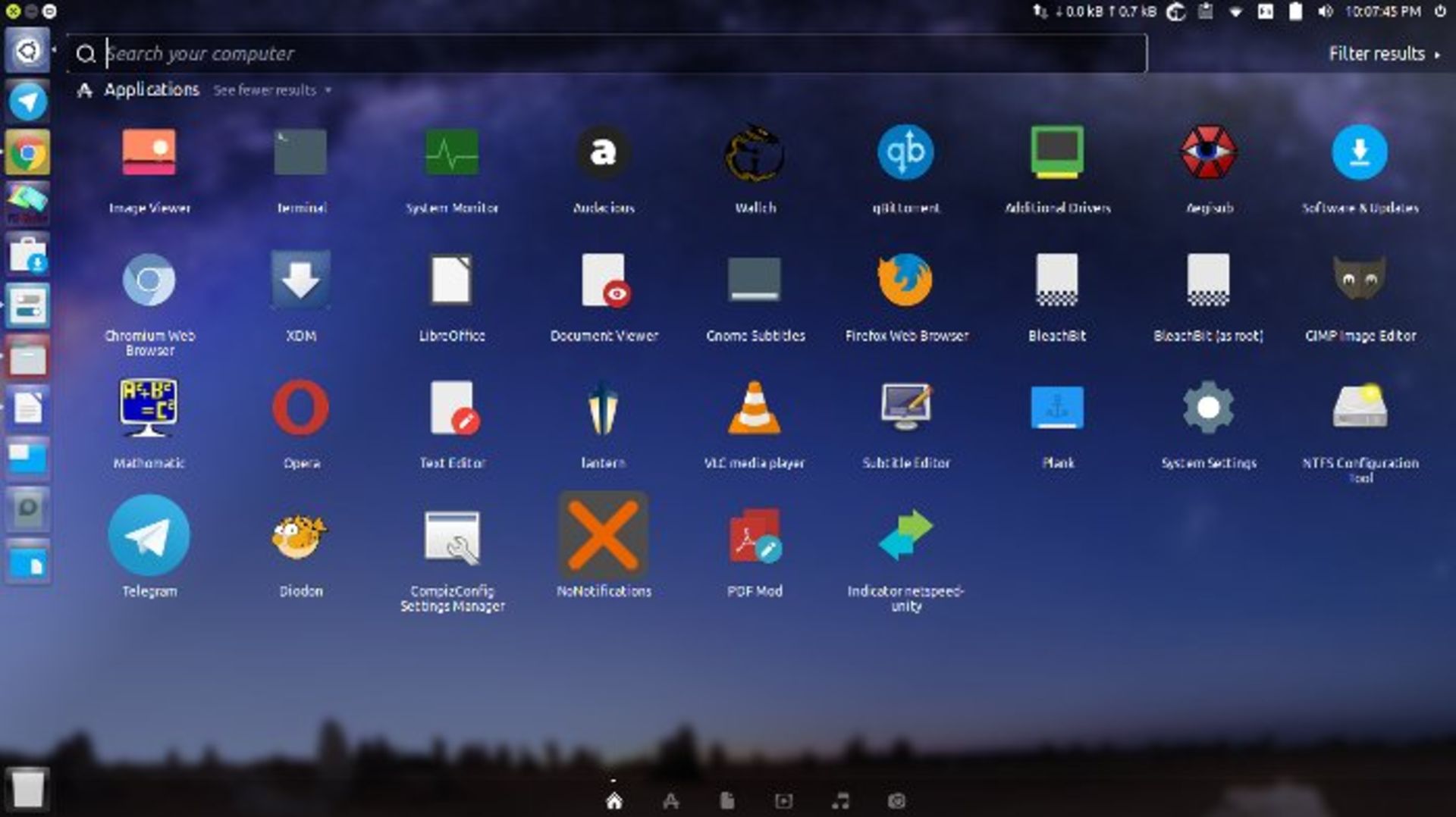
Task: Open Telegram from the launcher dock
Action: point(27,102)
